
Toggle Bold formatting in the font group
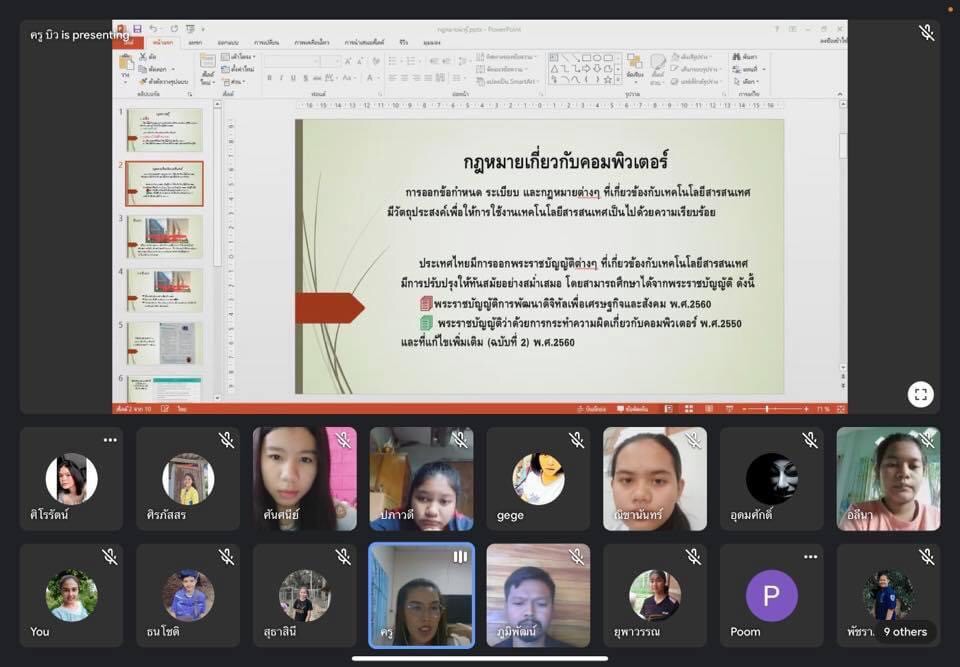pyautogui.click(x=267, y=78)
